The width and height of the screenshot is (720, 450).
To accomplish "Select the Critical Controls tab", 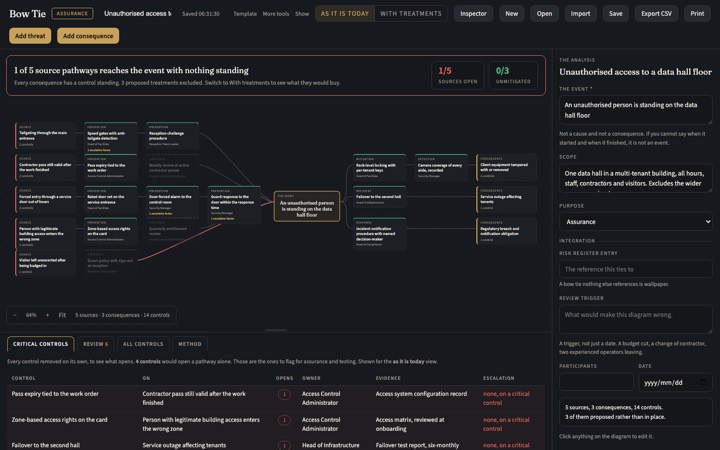I will 40,344.
